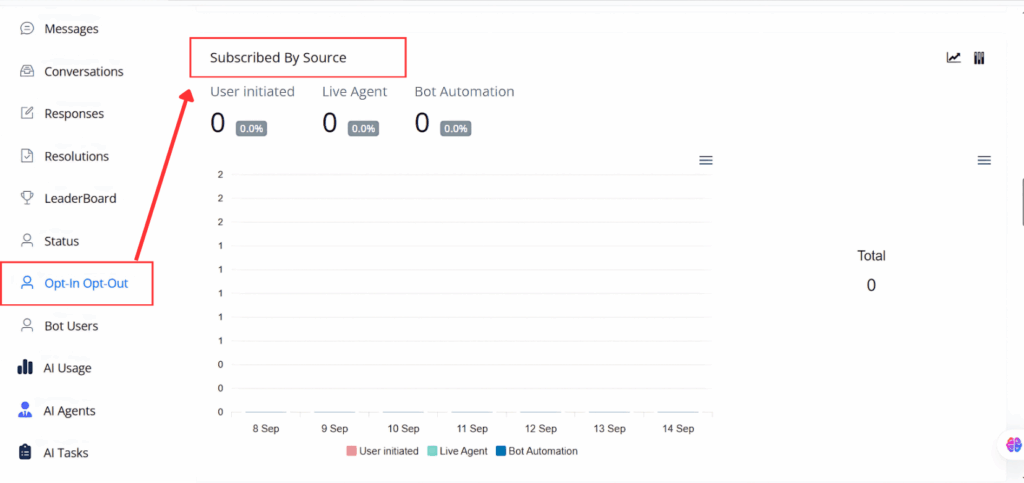Toggle User initiated series in chart legend
This screenshot has width=1024, height=483.
coord(383,451)
